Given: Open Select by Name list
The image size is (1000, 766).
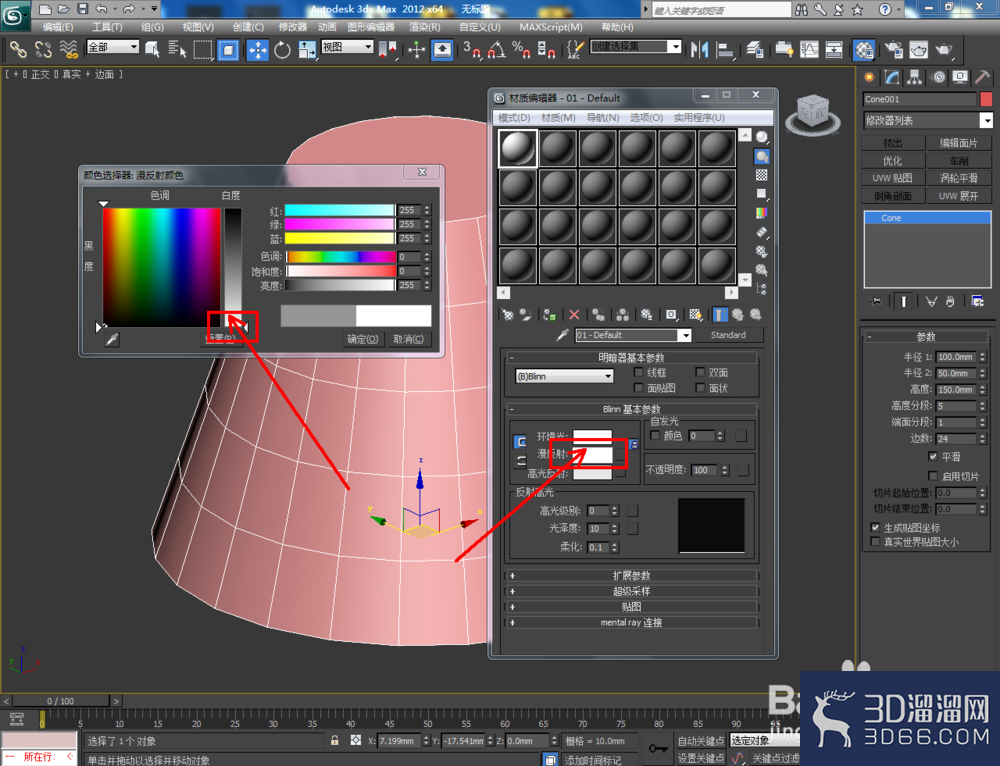Looking at the screenshot, I should coord(177,50).
